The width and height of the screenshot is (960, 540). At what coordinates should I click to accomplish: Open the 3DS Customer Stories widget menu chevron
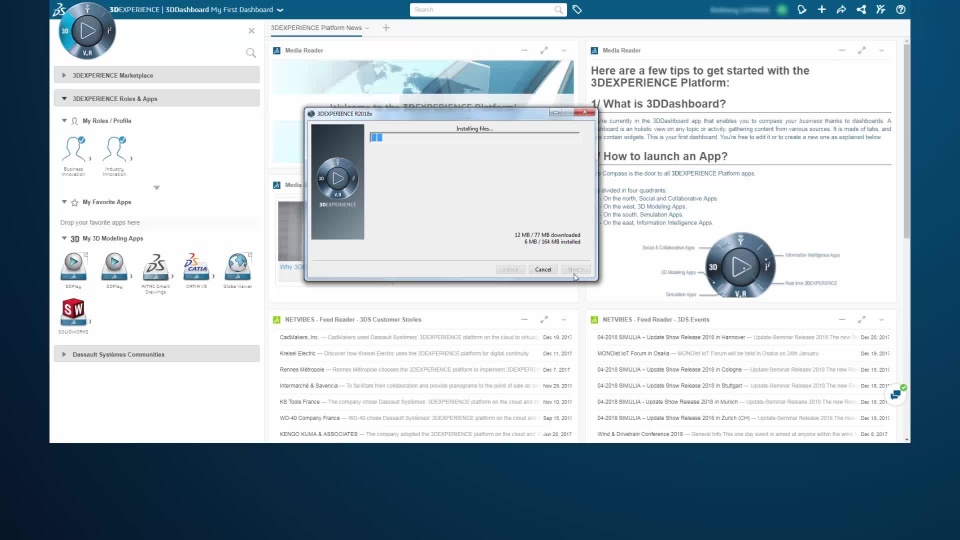point(564,320)
